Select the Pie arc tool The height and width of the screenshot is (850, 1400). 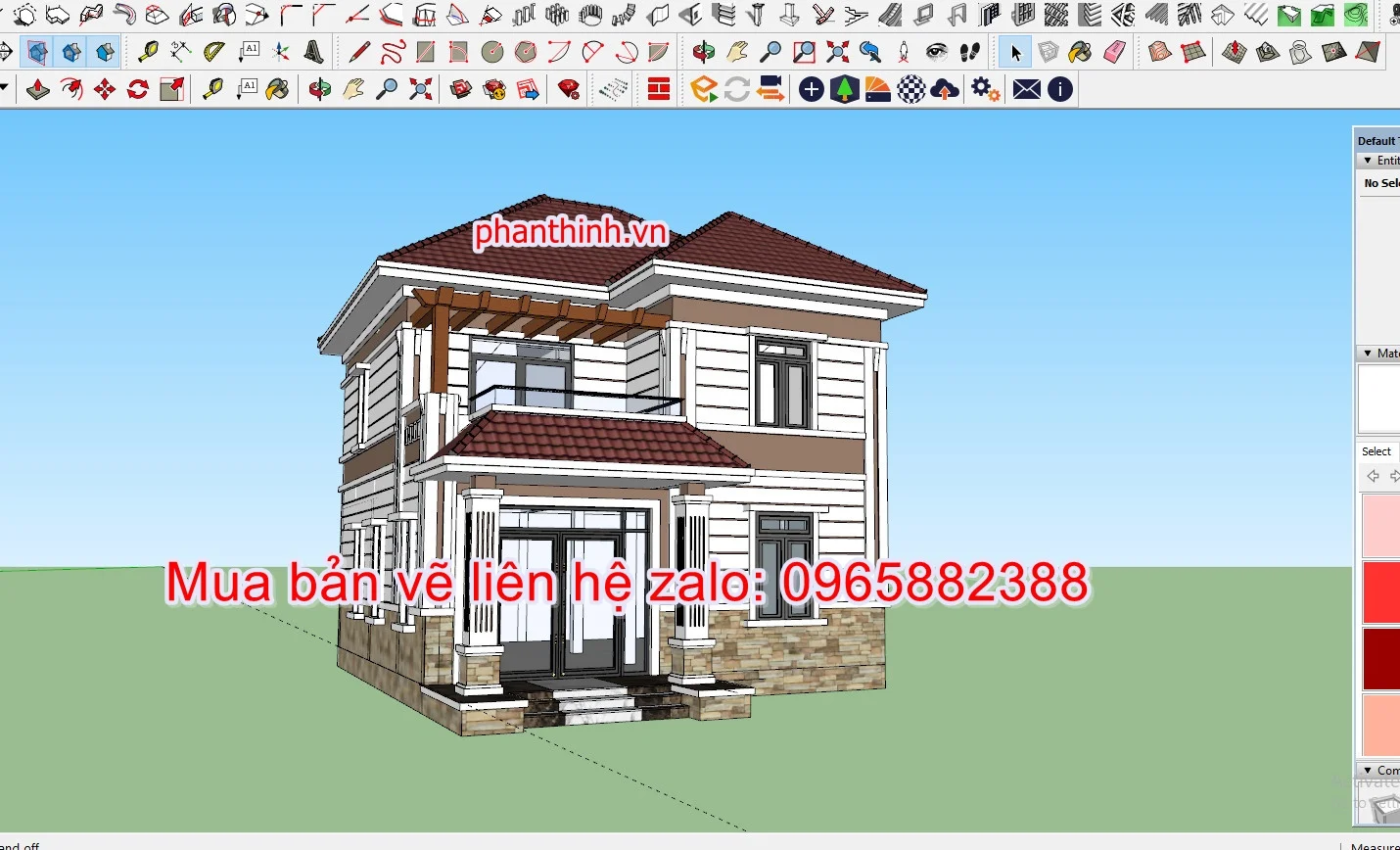tap(659, 52)
